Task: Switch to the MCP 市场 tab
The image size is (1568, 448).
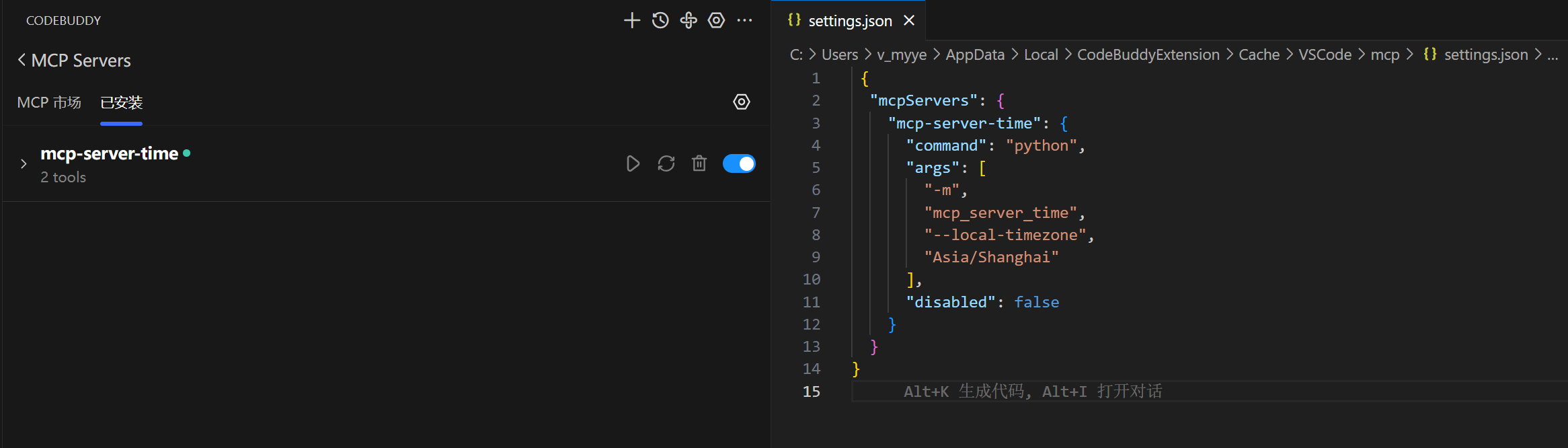Action: [x=49, y=102]
